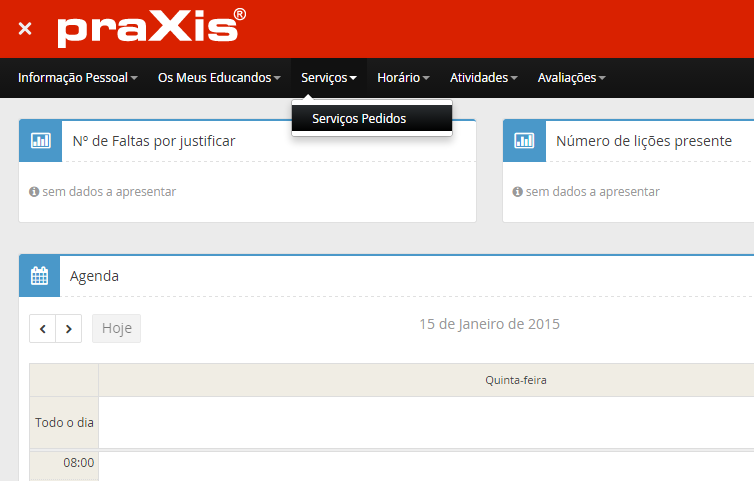The height and width of the screenshot is (481, 754).
Task: Click the Agenda calendar icon
Action: (40, 276)
